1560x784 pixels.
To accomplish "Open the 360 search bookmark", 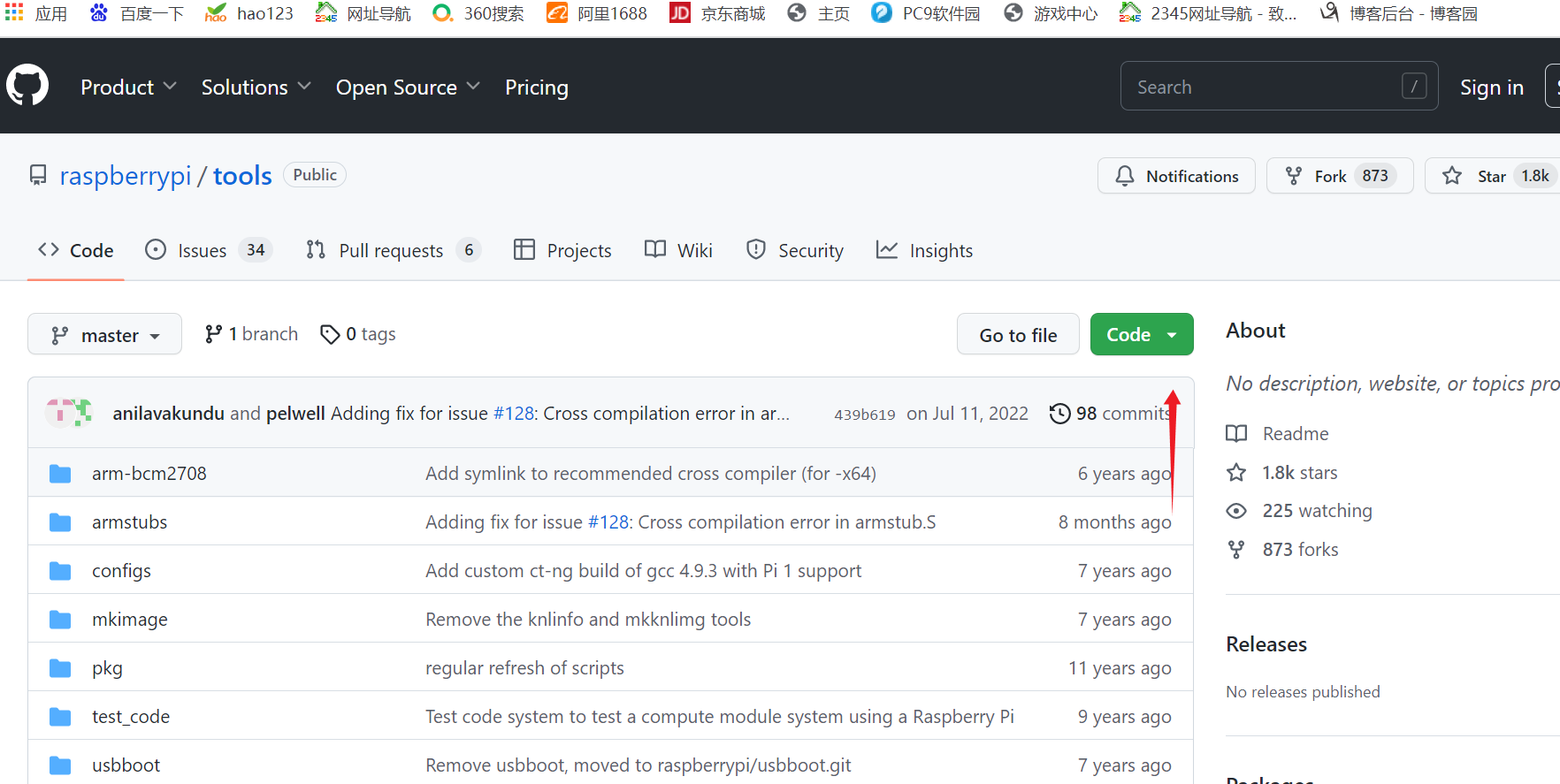I will click(x=478, y=13).
